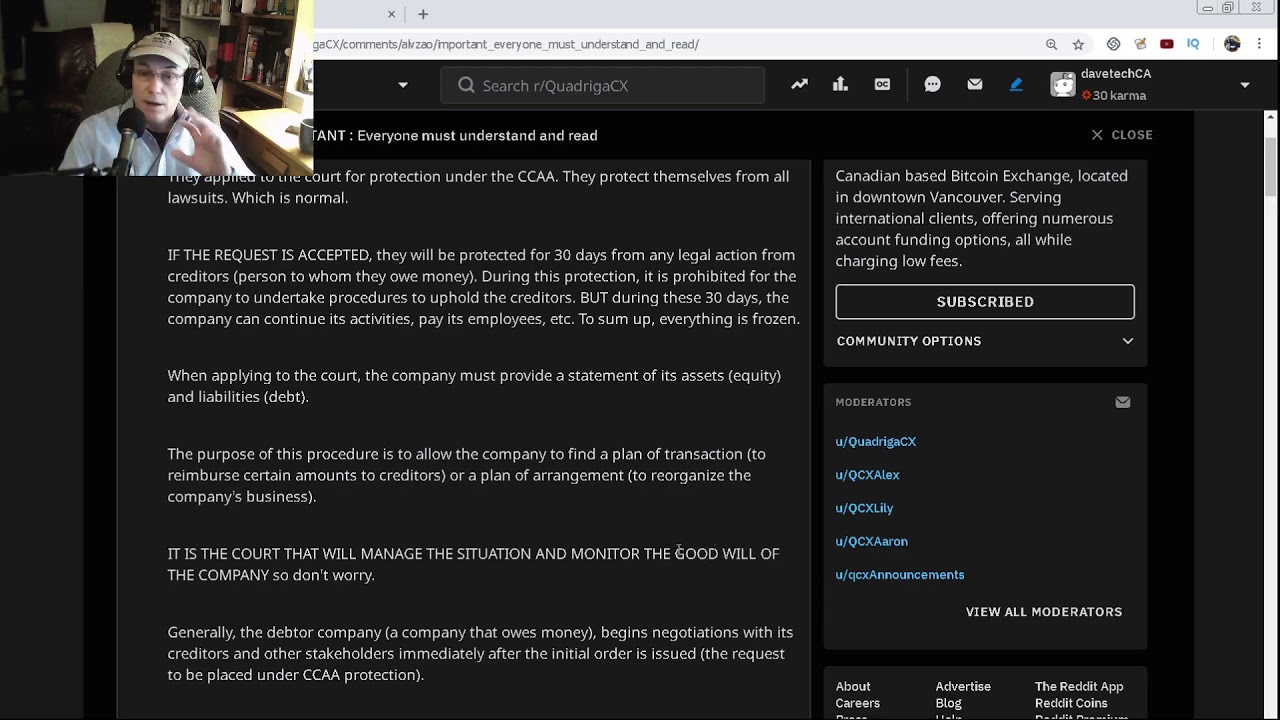Click the Search r/QuadrigaCX field
Image resolution: width=1280 pixels, height=720 pixels.
(x=603, y=85)
